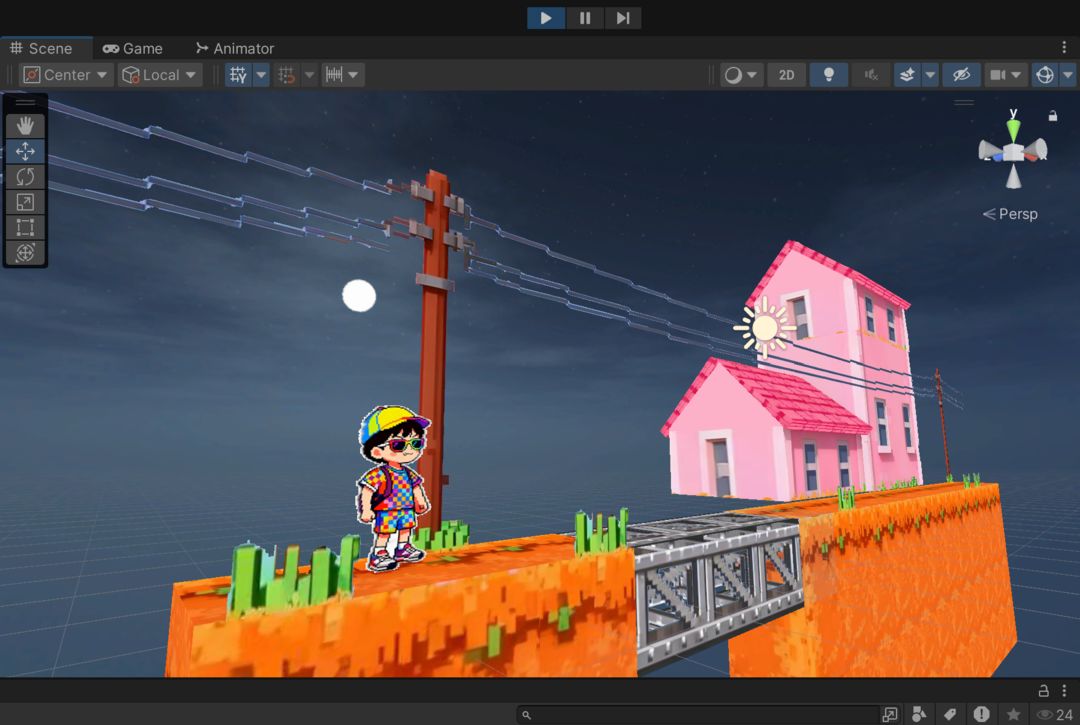Viewport: 1080px width, 725px height.
Task: Select the Scale tool
Action: pos(25,202)
